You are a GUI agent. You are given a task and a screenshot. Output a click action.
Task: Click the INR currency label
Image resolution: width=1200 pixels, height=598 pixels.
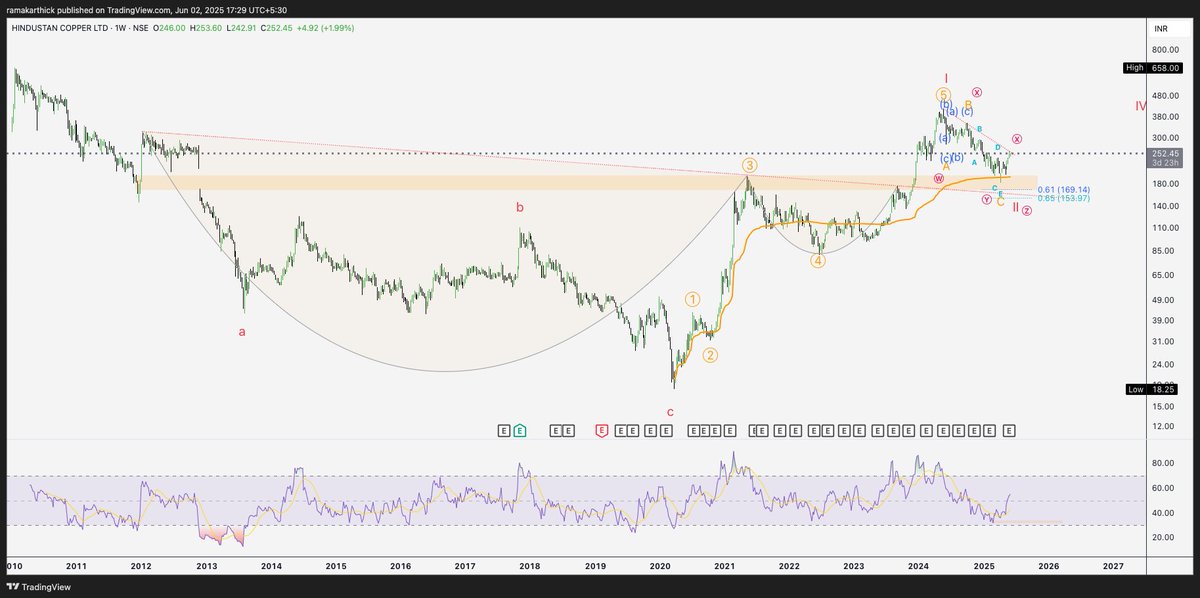point(1162,27)
